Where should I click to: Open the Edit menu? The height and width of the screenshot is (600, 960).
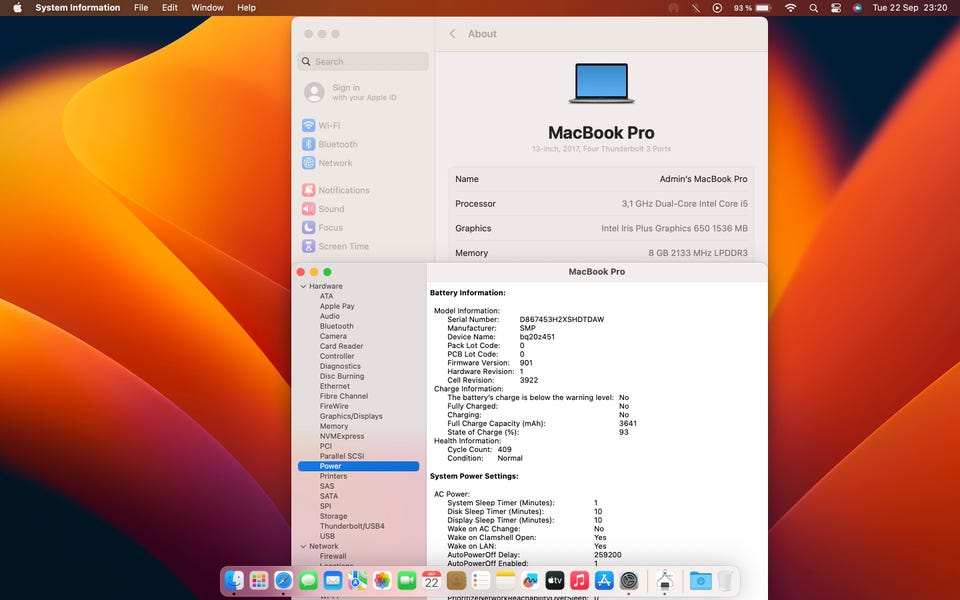coord(170,8)
